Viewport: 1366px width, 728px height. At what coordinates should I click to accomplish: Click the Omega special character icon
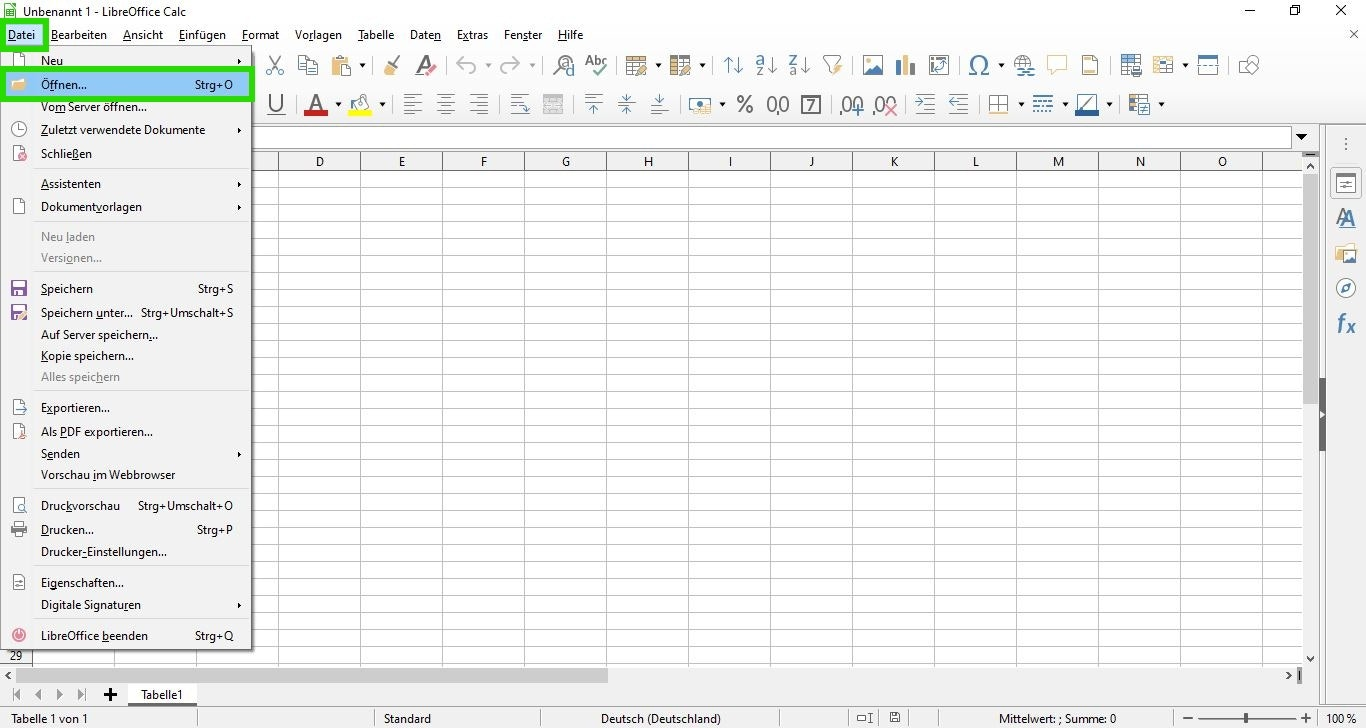pos(979,65)
